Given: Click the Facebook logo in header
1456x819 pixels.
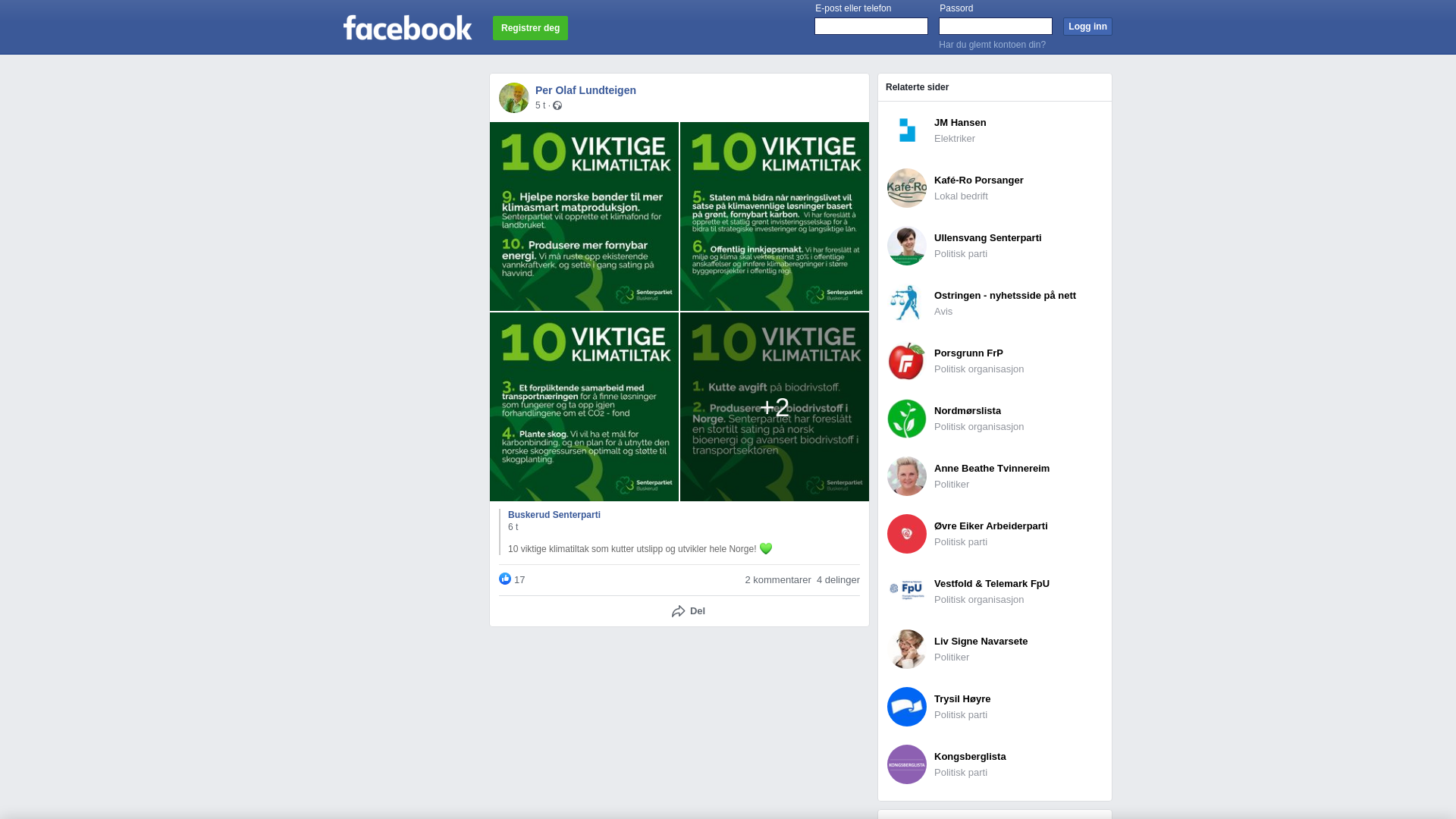Looking at the screenshot, I should 407,28.
